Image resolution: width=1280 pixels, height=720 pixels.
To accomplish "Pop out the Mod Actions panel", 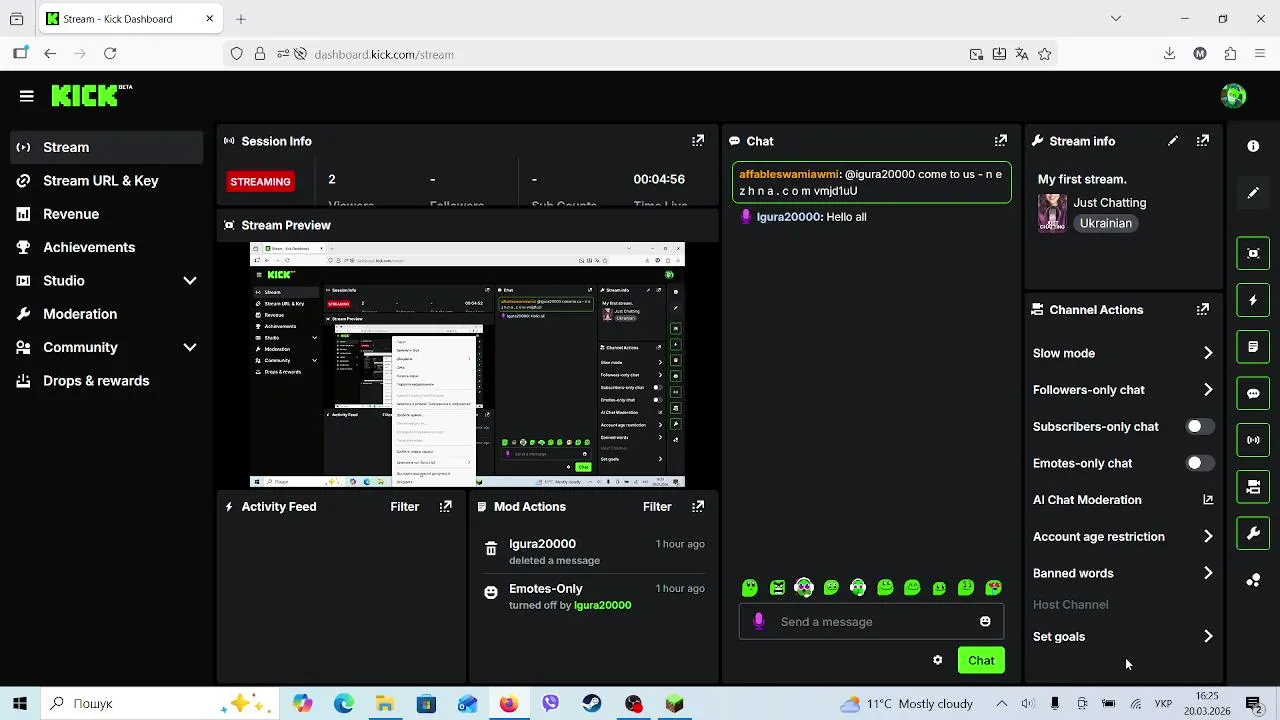I will [698, 507].
